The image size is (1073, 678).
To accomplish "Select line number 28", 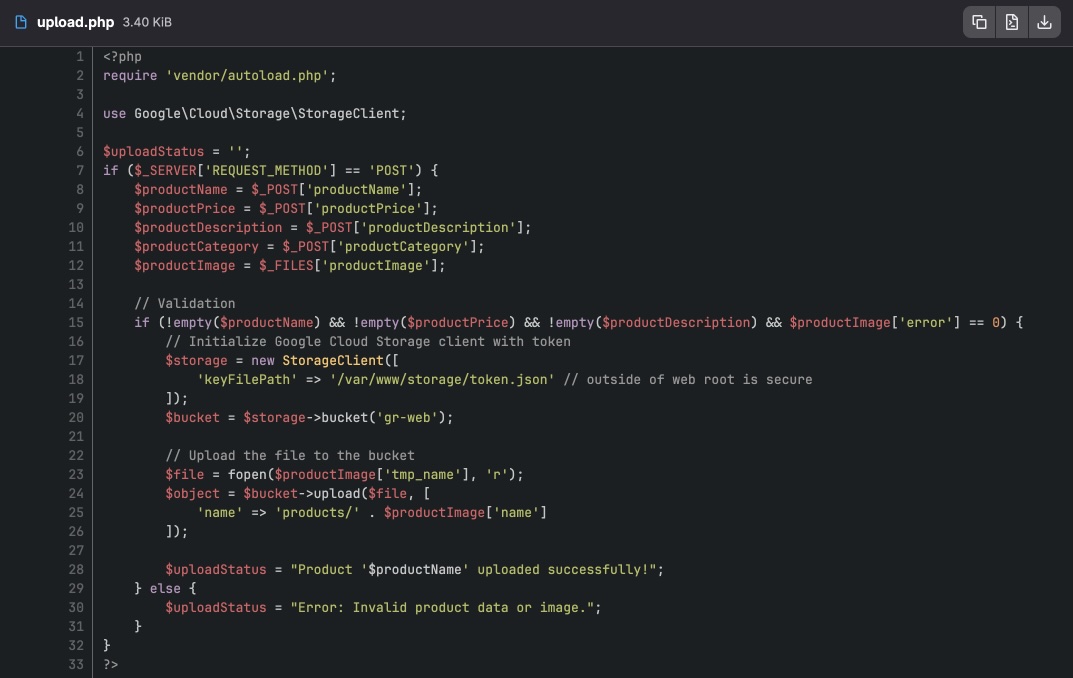I will [x=76, y=569].
